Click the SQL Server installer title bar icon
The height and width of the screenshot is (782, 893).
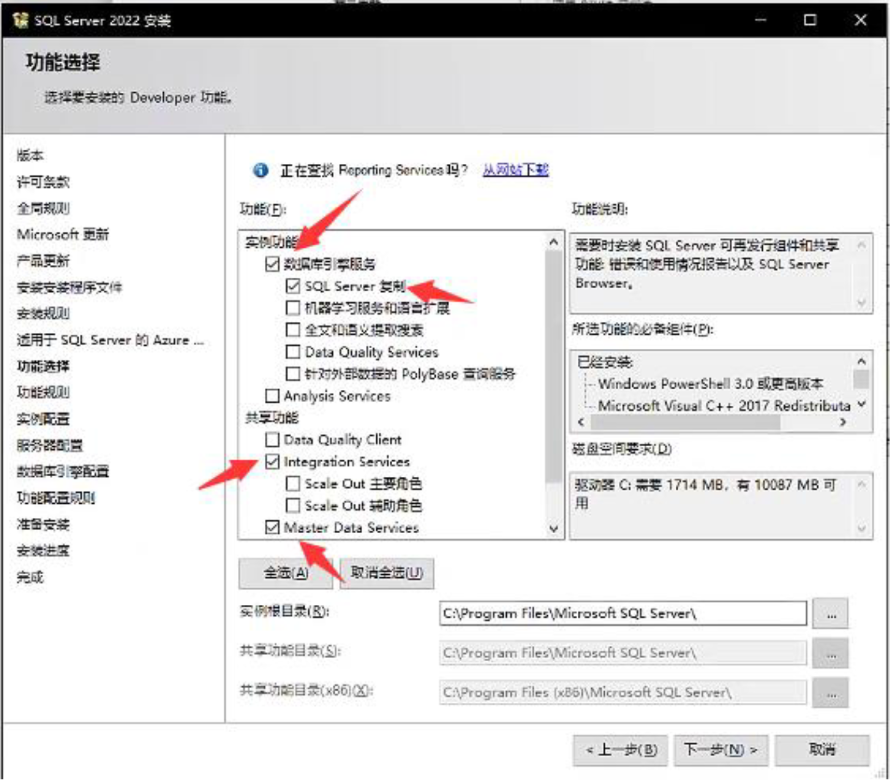click(19, 20)
